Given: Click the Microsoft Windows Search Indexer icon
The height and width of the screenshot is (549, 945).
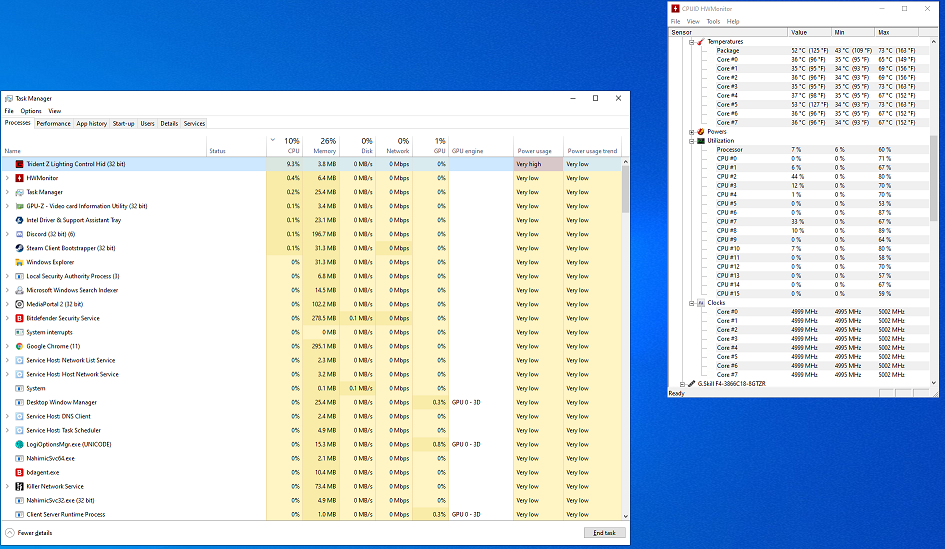Looking at the screenshot, I should pyautogui.click(x=19, y=290).
